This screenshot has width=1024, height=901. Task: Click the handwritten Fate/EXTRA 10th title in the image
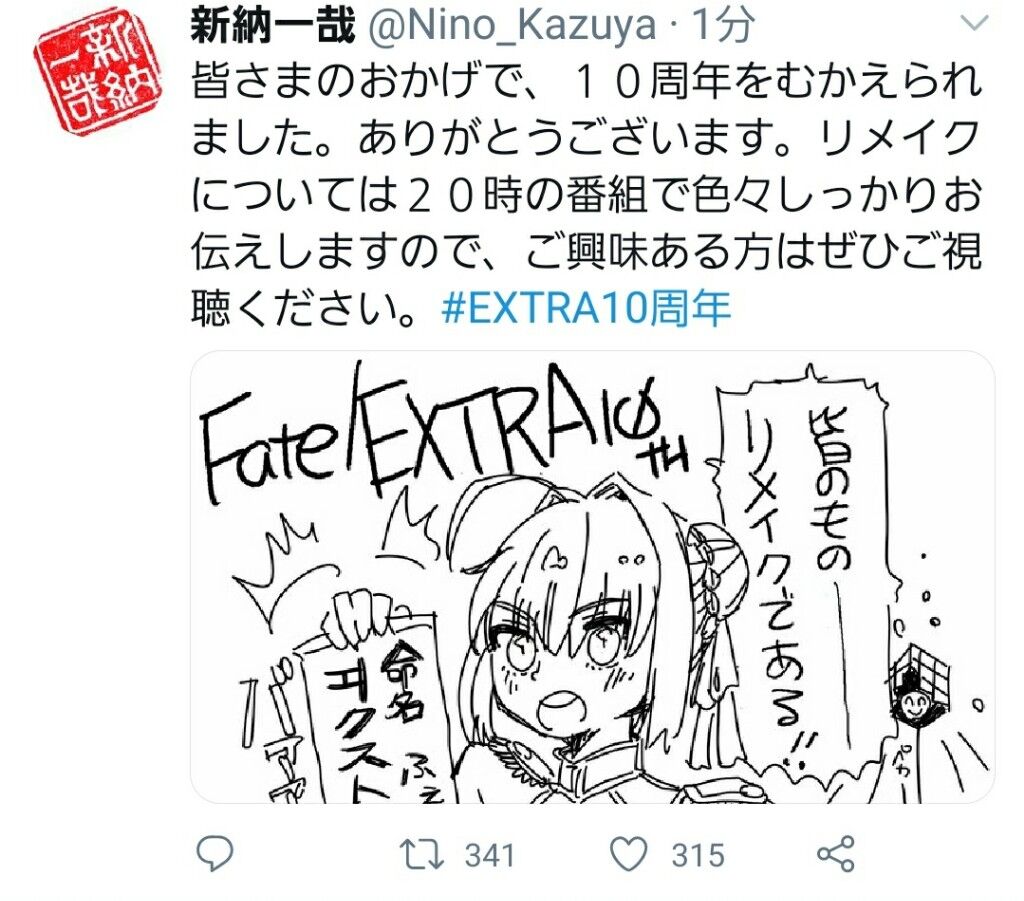point(444,437)
